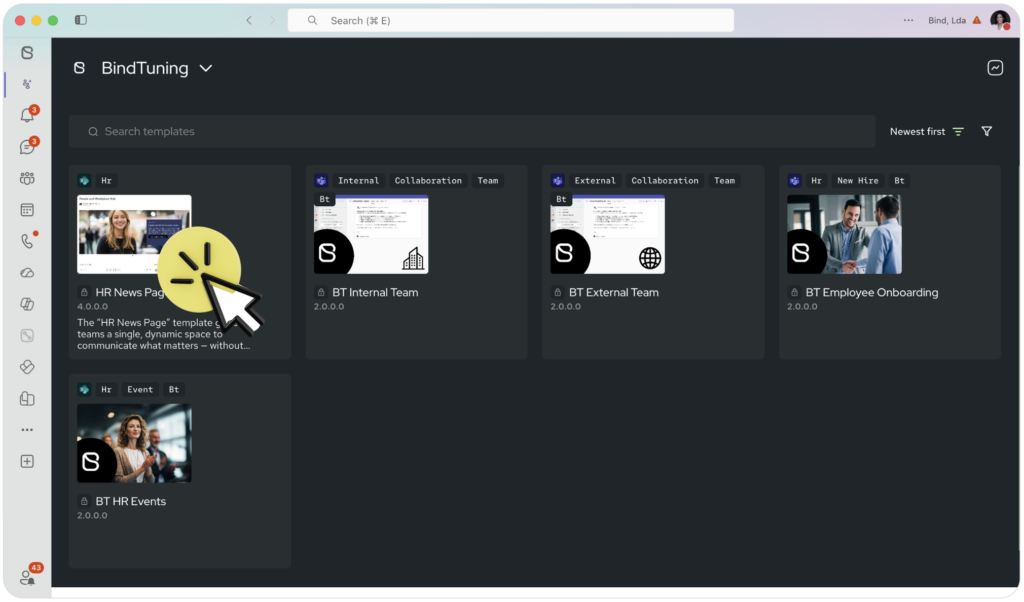Click the analytics chart icon top right
Viewport: 1024px width, 602px height.
coord(994,68)
